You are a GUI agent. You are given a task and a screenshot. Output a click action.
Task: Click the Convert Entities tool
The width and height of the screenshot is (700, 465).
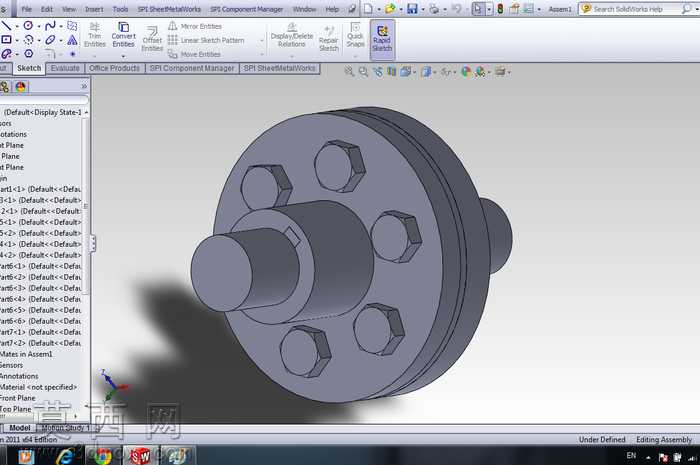pos(123,35)
